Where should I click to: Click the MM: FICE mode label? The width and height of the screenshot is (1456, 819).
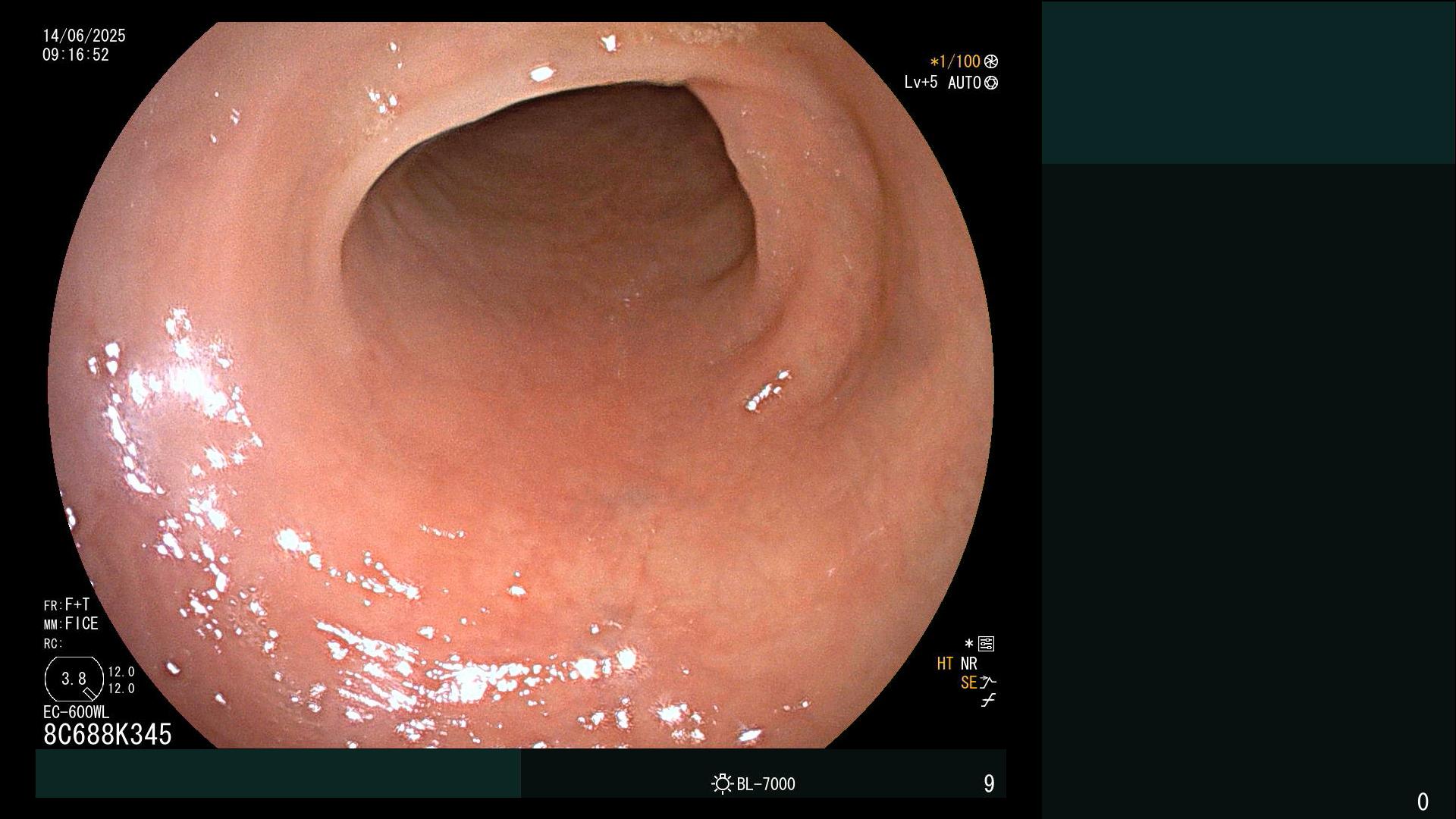tap(71, 623)
